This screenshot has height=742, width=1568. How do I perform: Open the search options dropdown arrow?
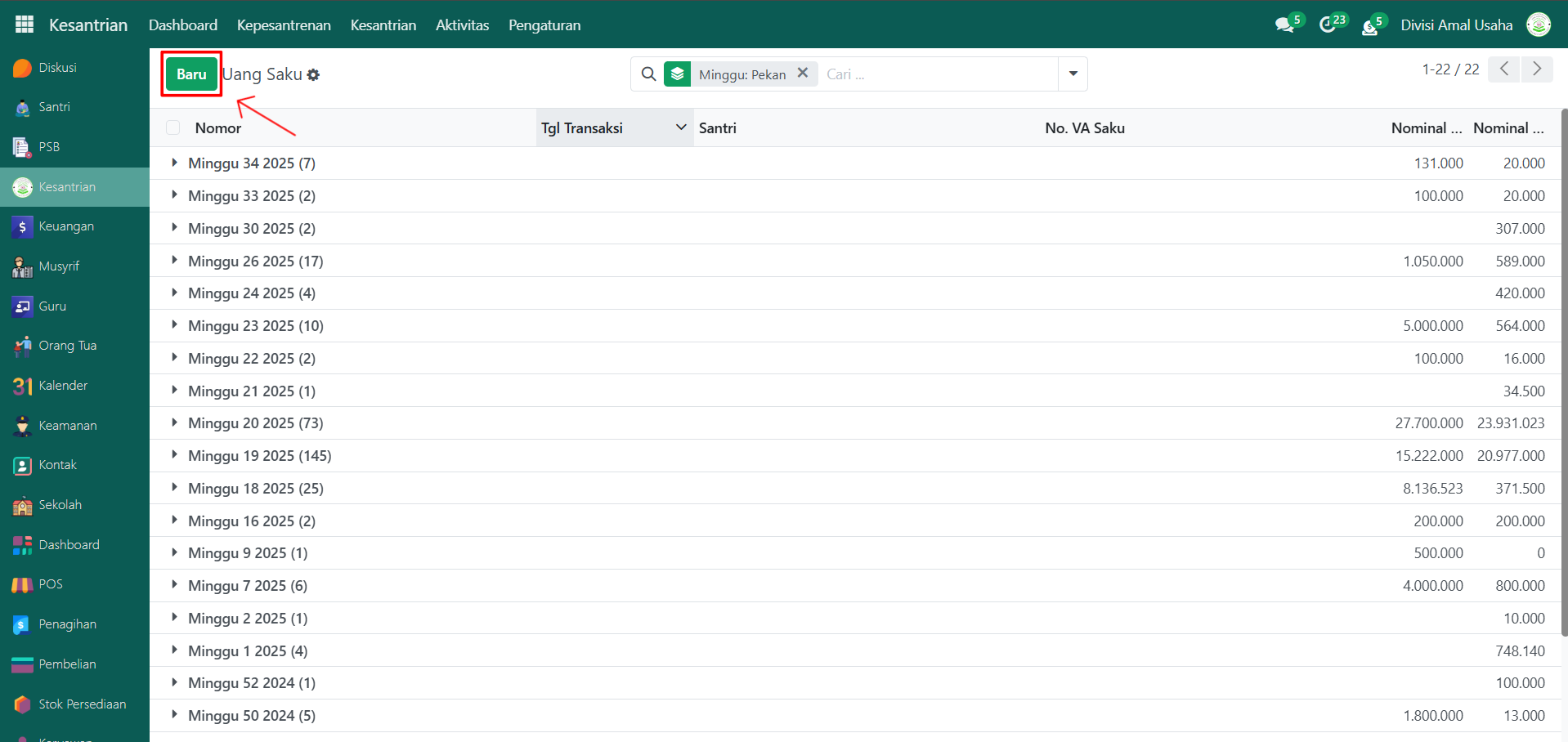tap(1073, 74)
